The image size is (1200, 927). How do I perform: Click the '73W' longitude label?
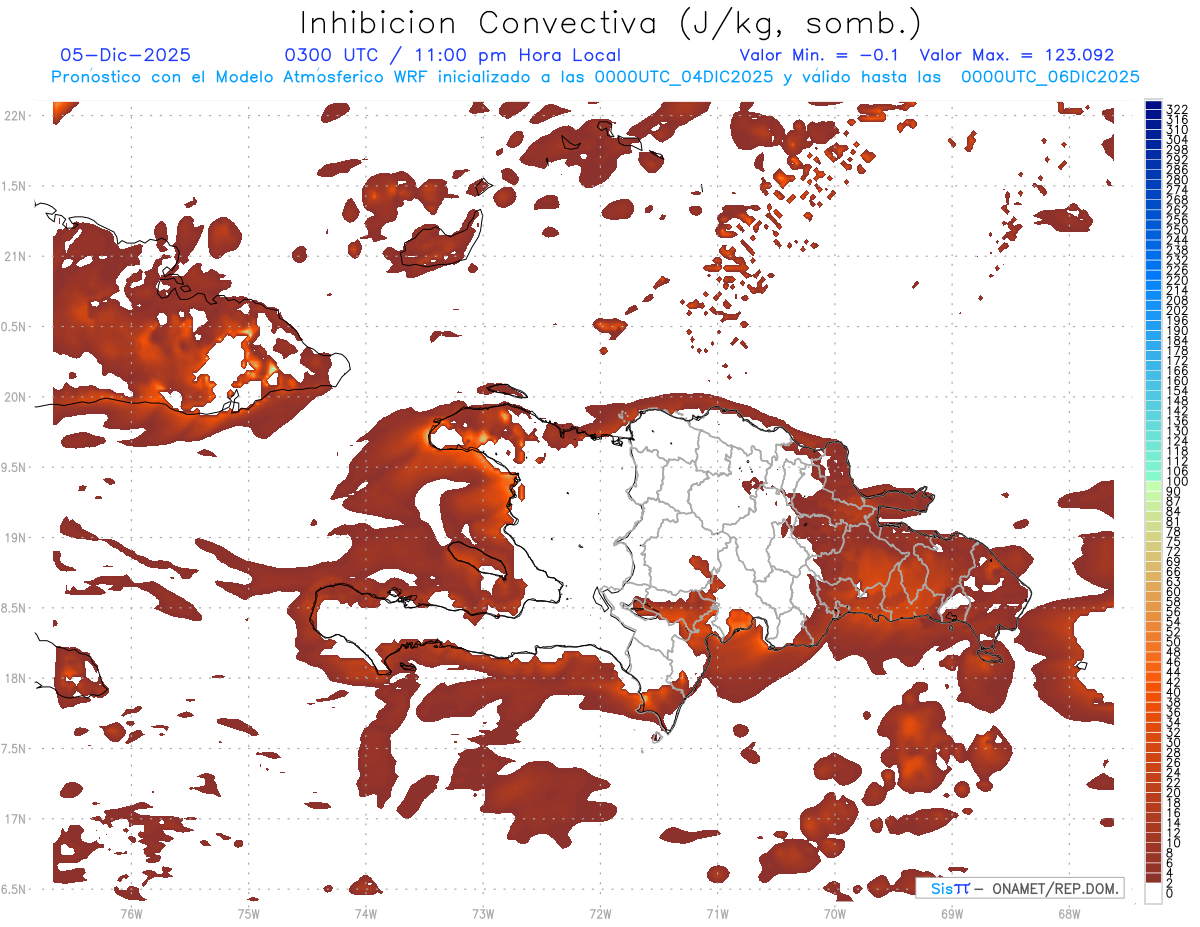[x=483, y=913]
